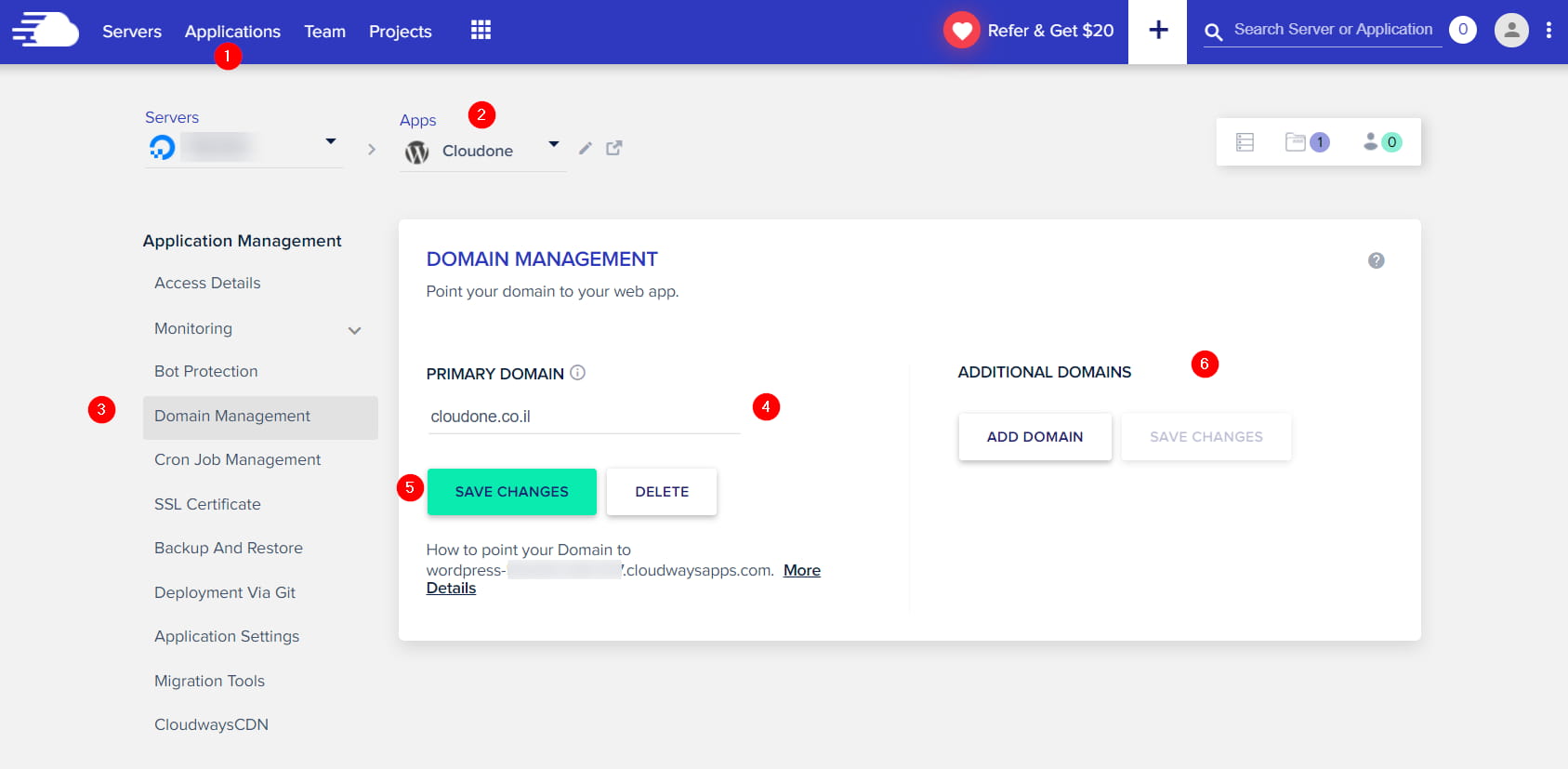Image resolution: width=1568 pixels, height=769 pixels.
Task: Select Access Details in sidebar
Action: [207, 283]
